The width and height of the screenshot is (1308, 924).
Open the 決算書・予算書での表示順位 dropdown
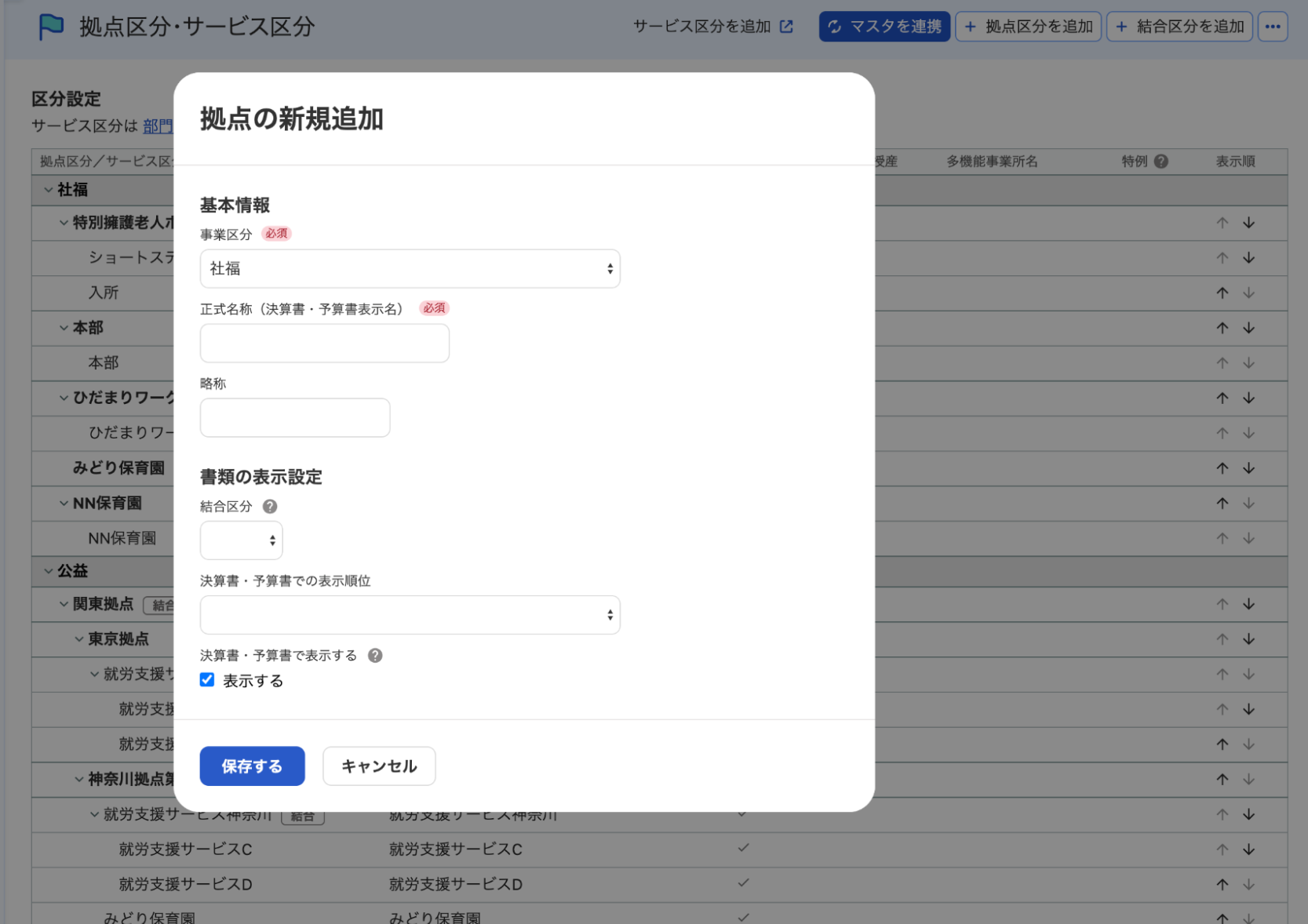[x=410, y=615]
